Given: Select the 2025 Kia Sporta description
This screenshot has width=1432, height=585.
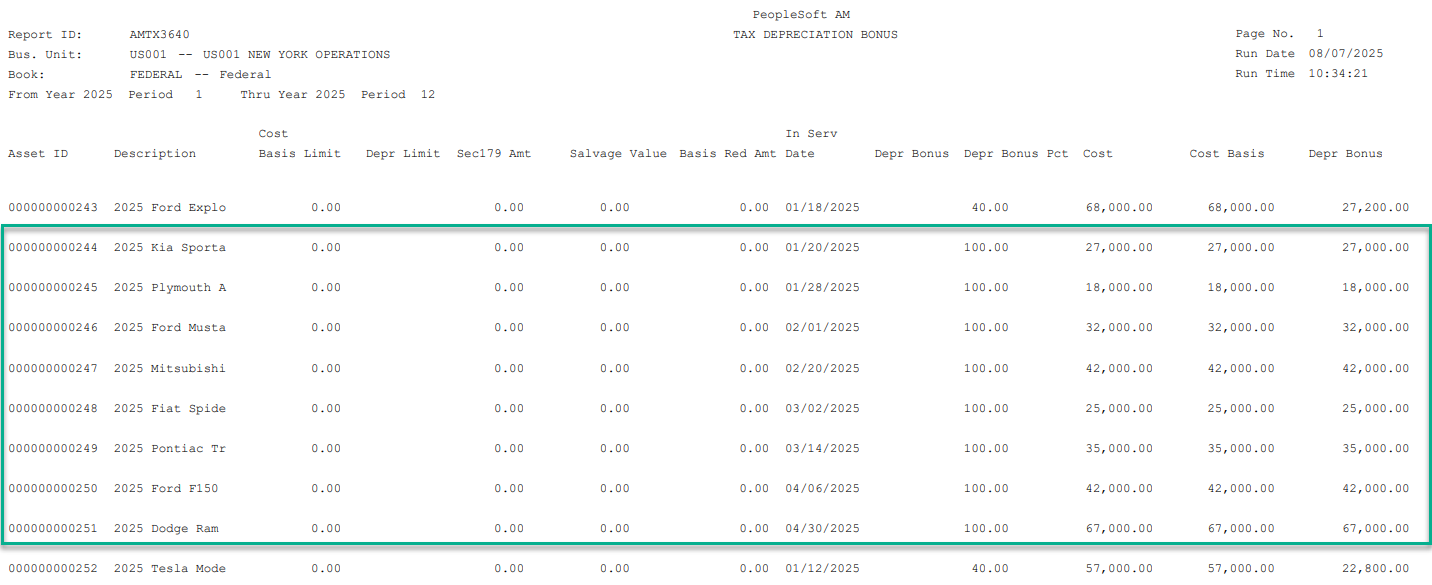Looking at the screenshot, I should click(169, 248).
